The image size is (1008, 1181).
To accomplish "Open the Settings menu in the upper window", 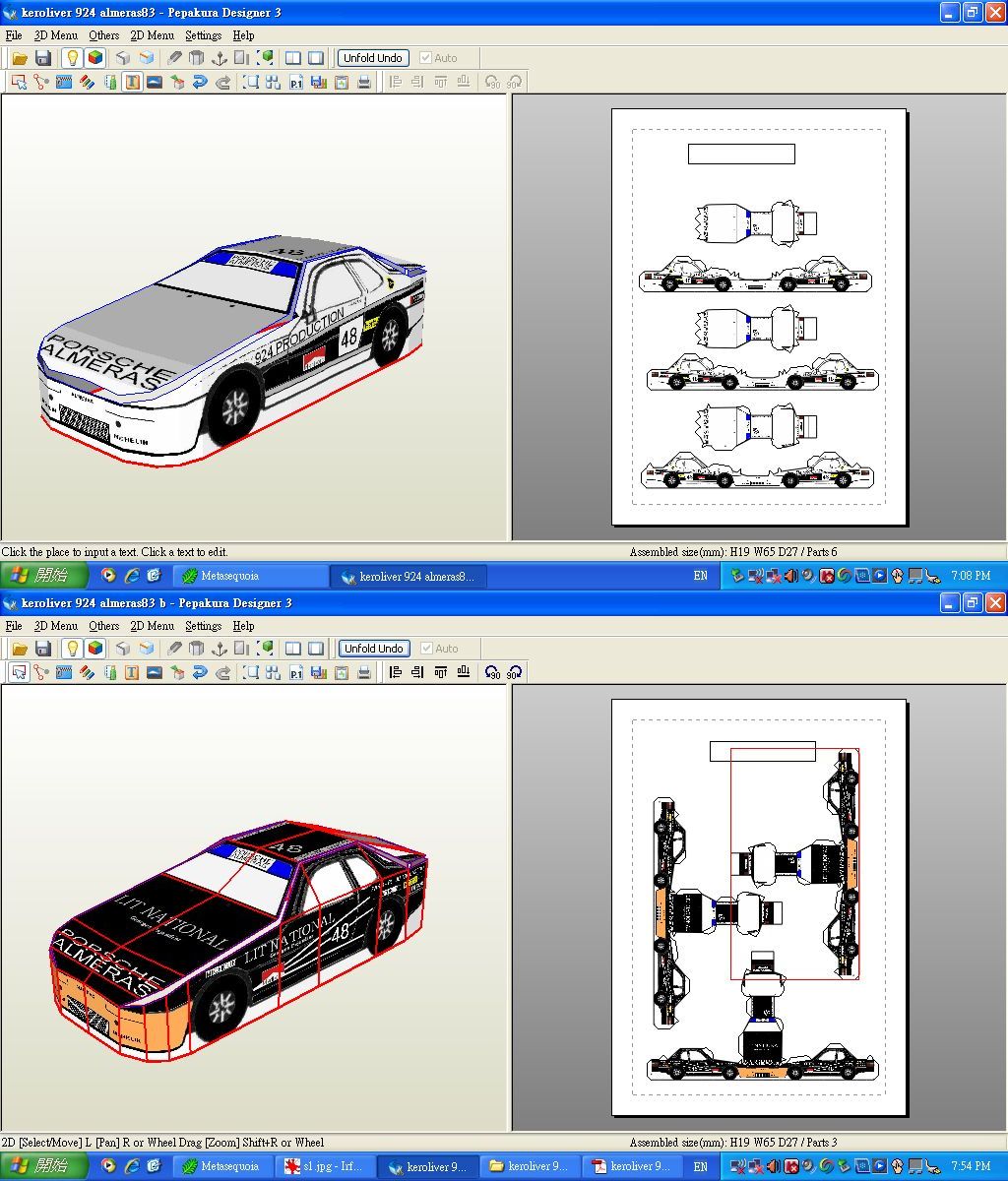I will (x=203, y=35).
